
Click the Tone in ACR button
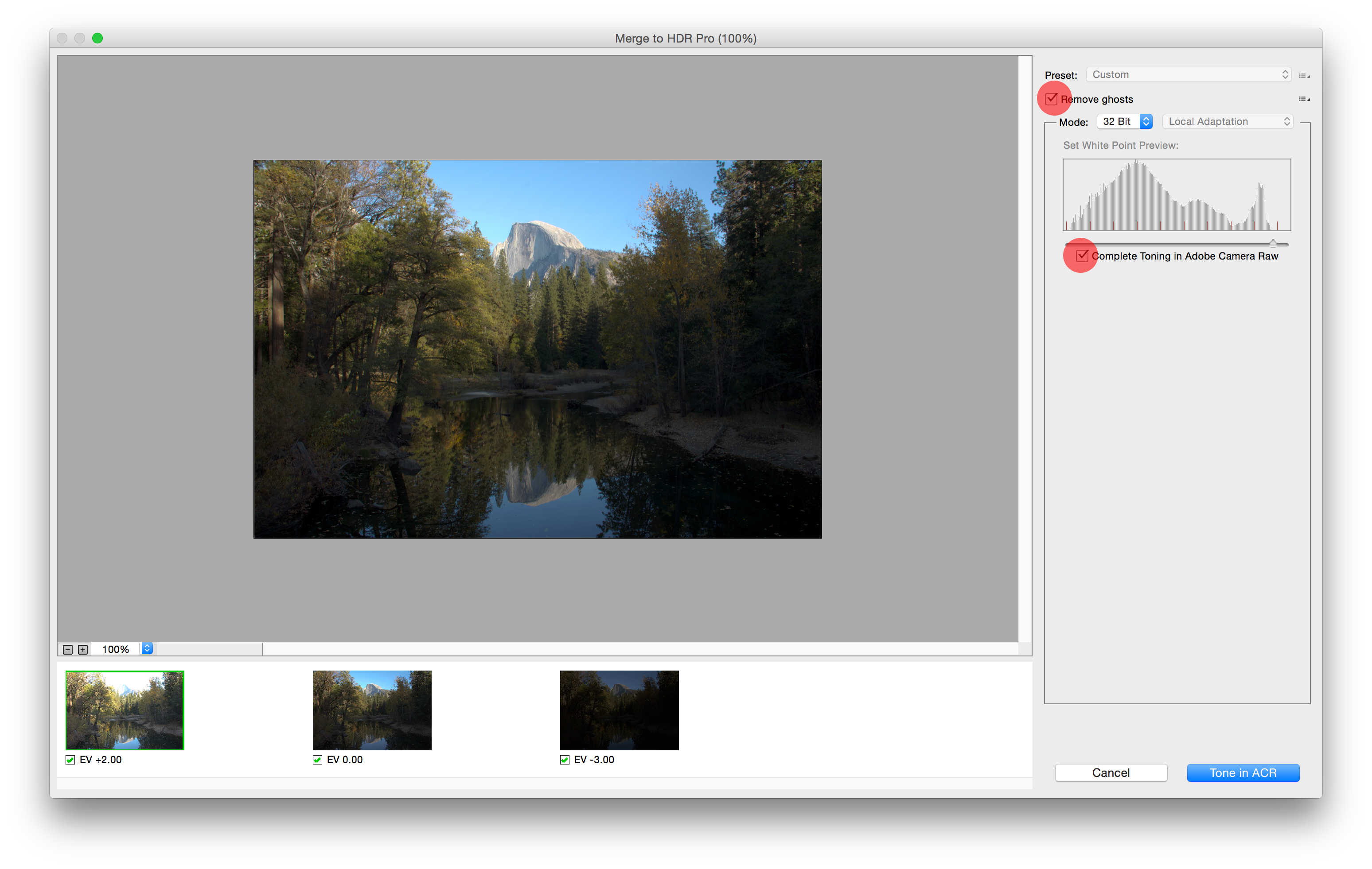coord(1243,773)
